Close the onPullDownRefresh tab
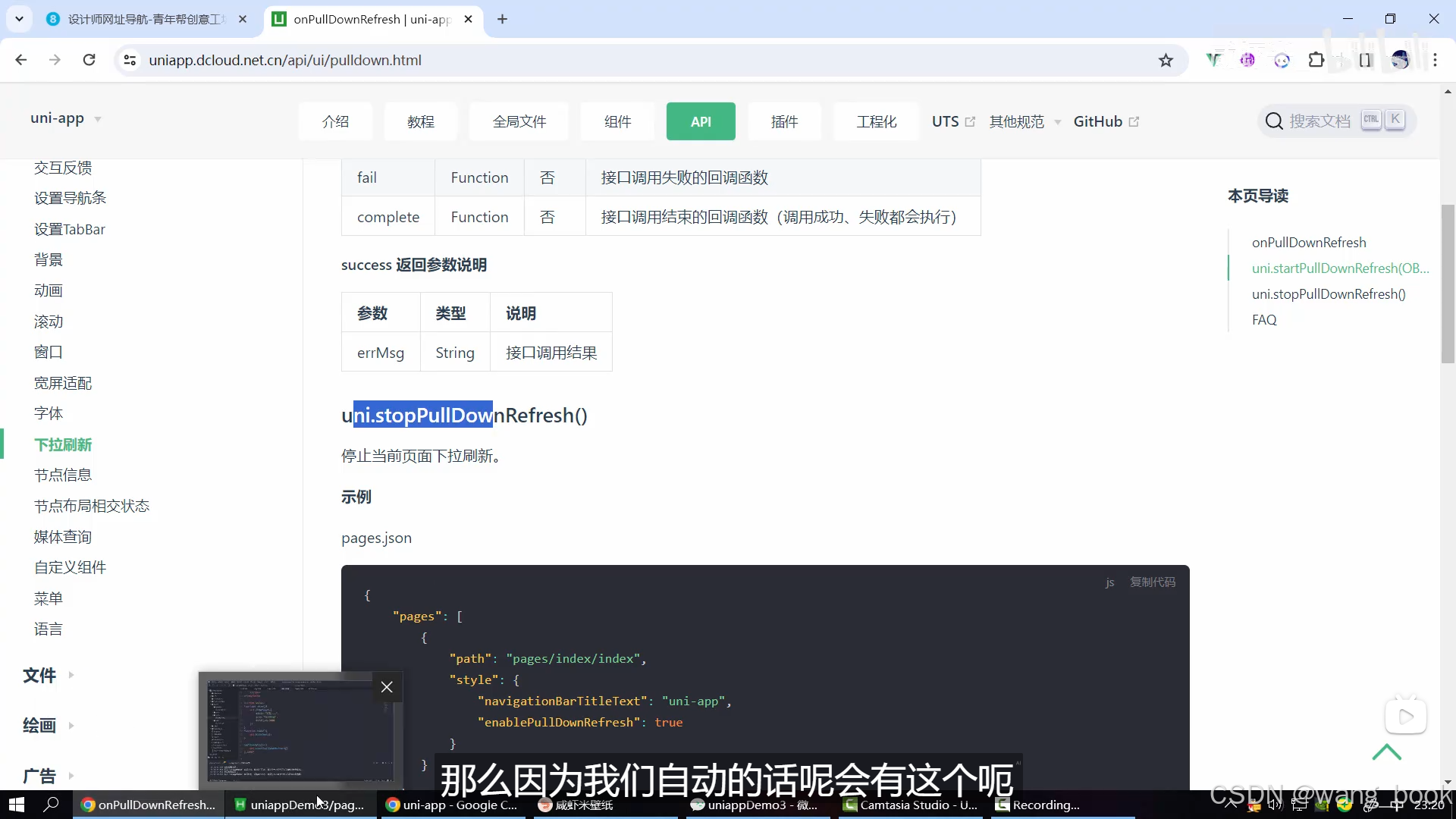This screenshot has height=819, width=1456. [468, 19]
